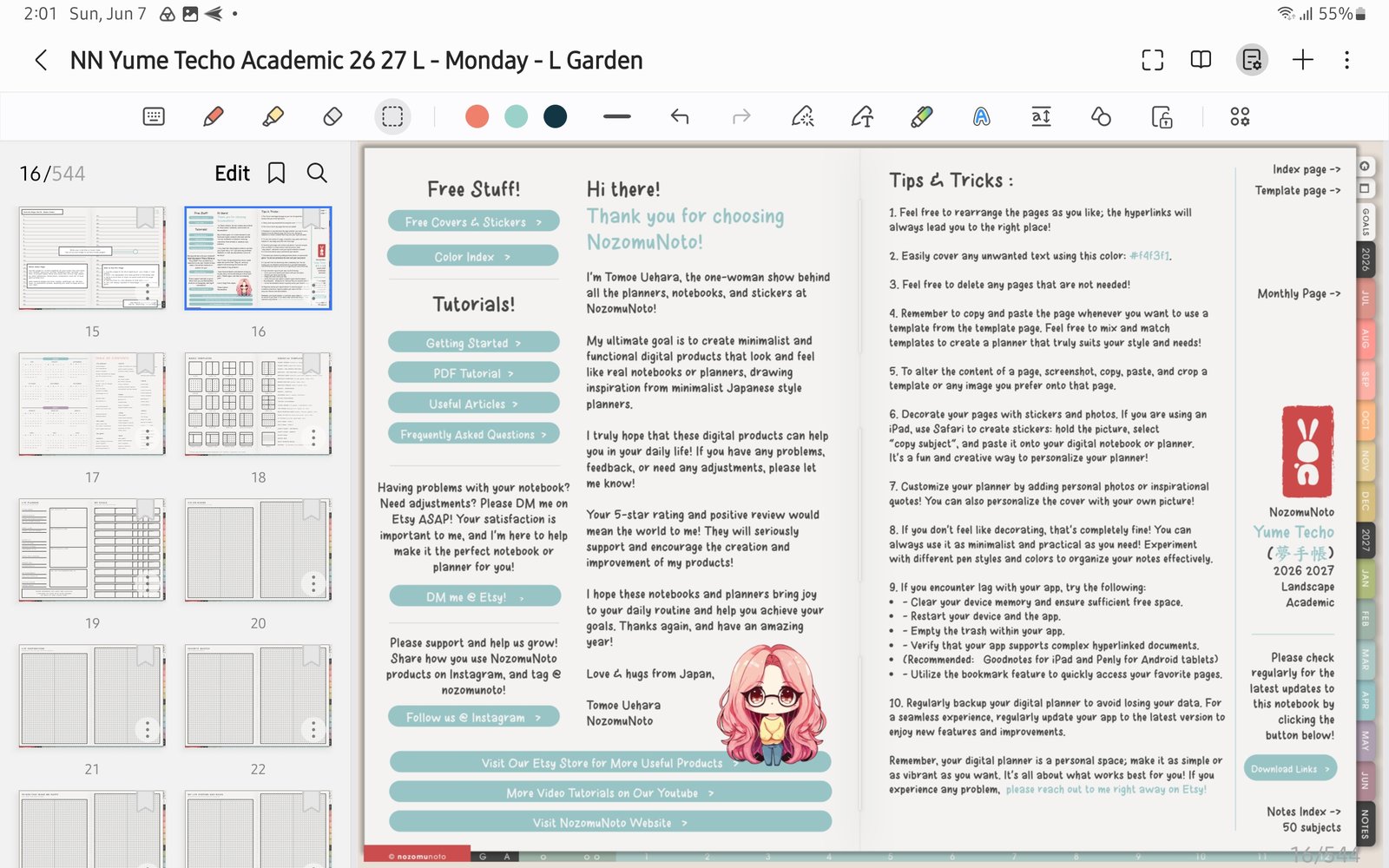
Task: Open options menu on page 20 thumbnail
Action: tap(314, 582)
